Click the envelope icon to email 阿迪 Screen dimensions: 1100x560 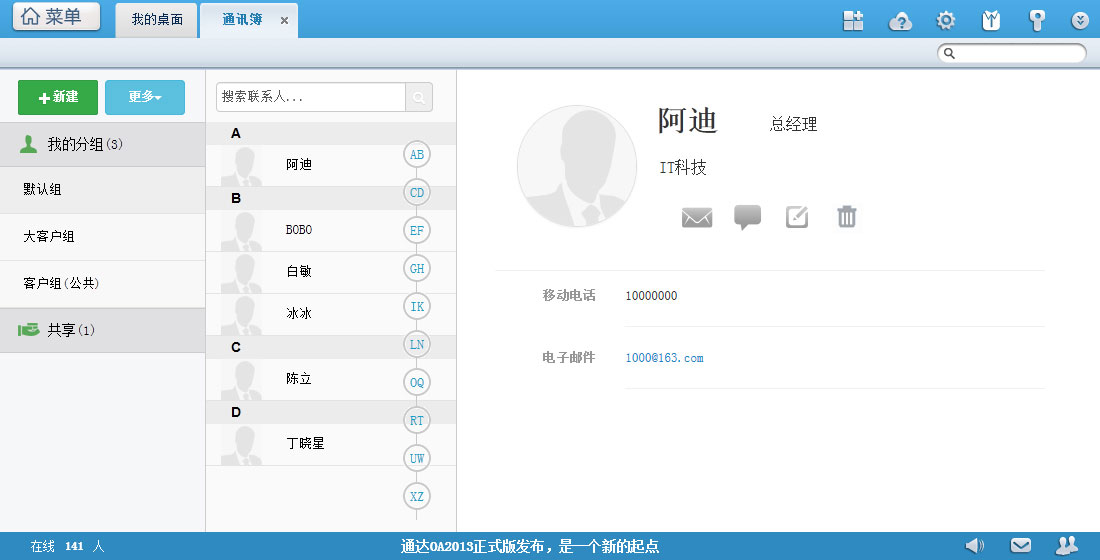click(697, 217)
